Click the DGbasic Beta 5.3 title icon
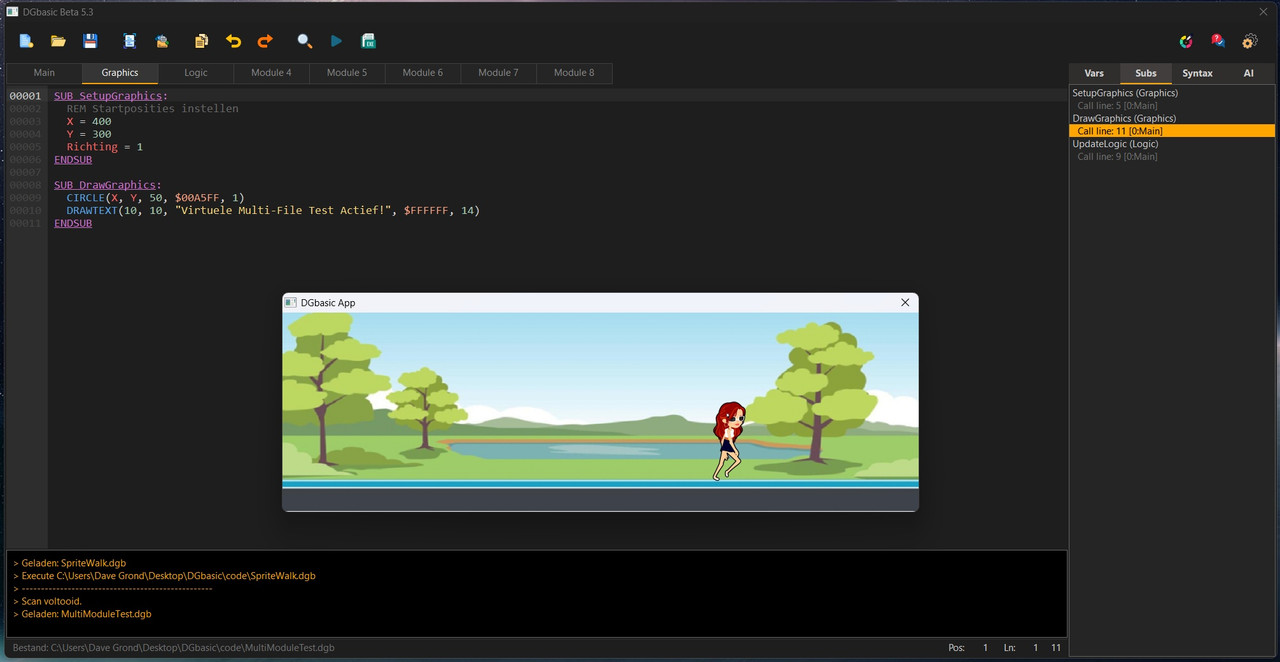Image resolution: width=1280 pixels, height=662 pixels. 13,11
